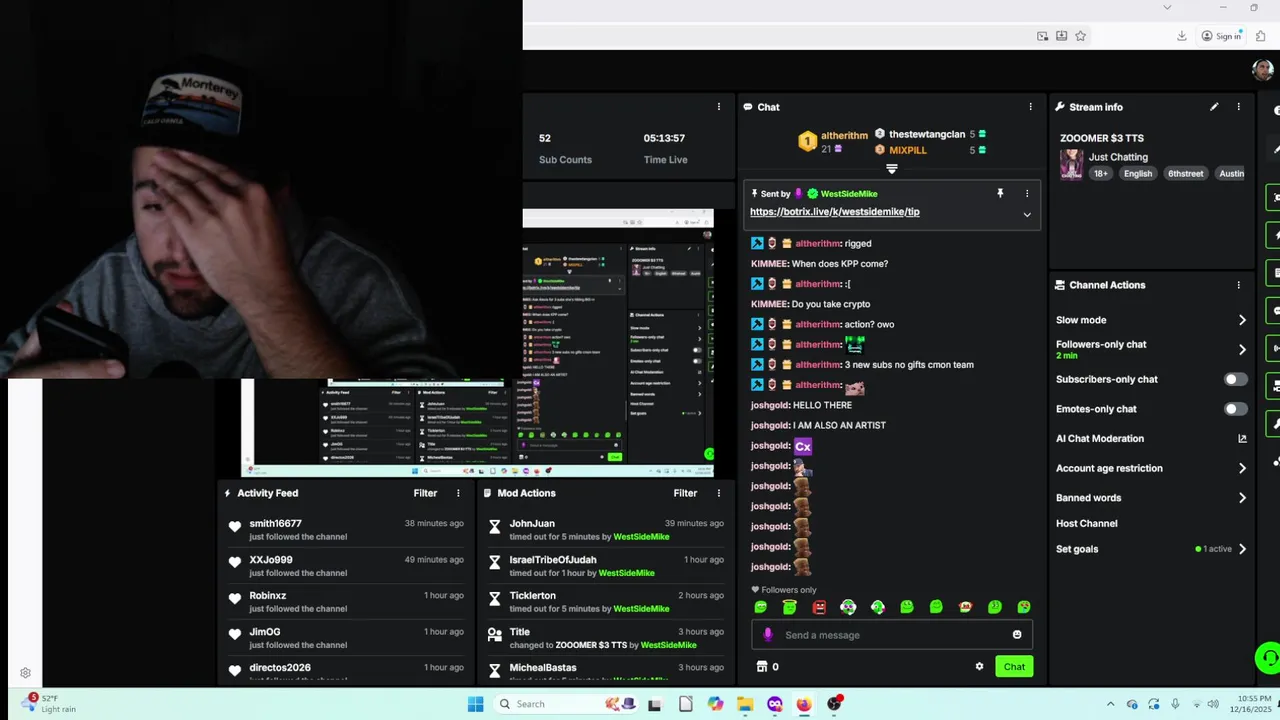Open the session stats panel three-dot menu

(718, 107)
